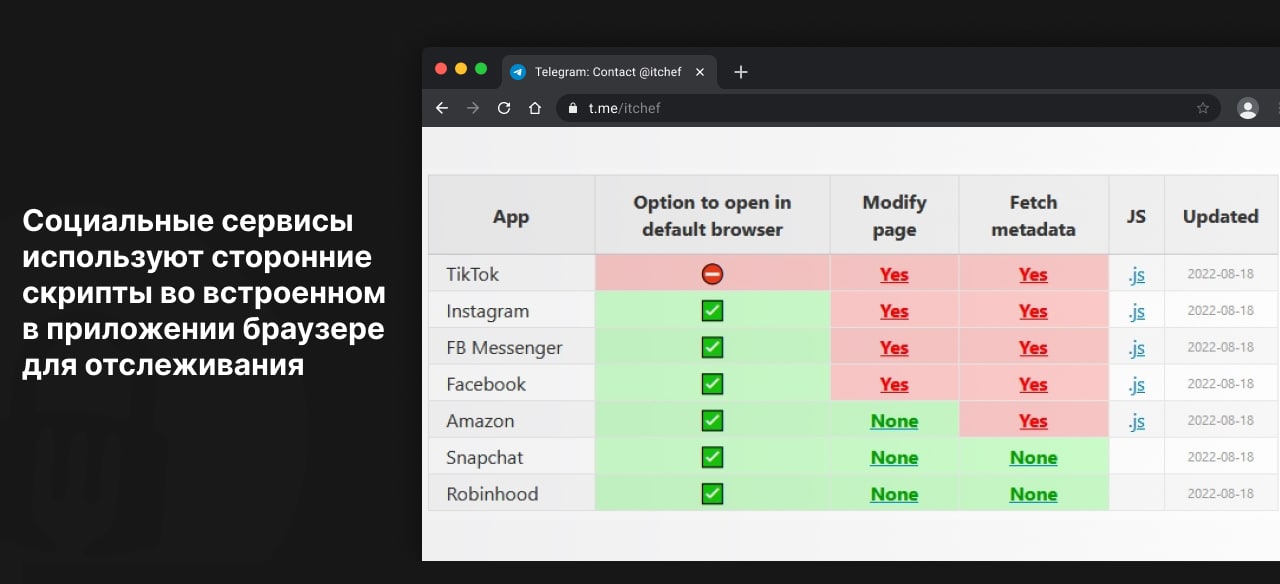
Task: Open the profile avatar icon
Action: tap(1248, 108)
